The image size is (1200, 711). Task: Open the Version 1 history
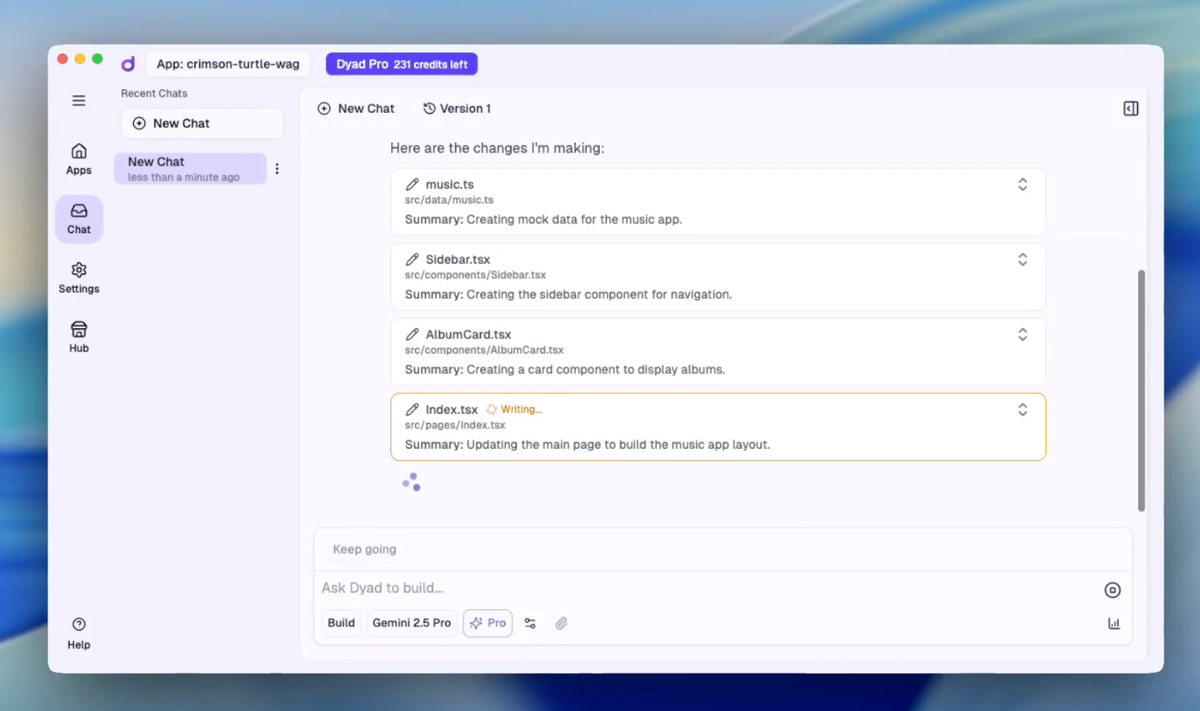pyautogui.click(x=457, y=108)
